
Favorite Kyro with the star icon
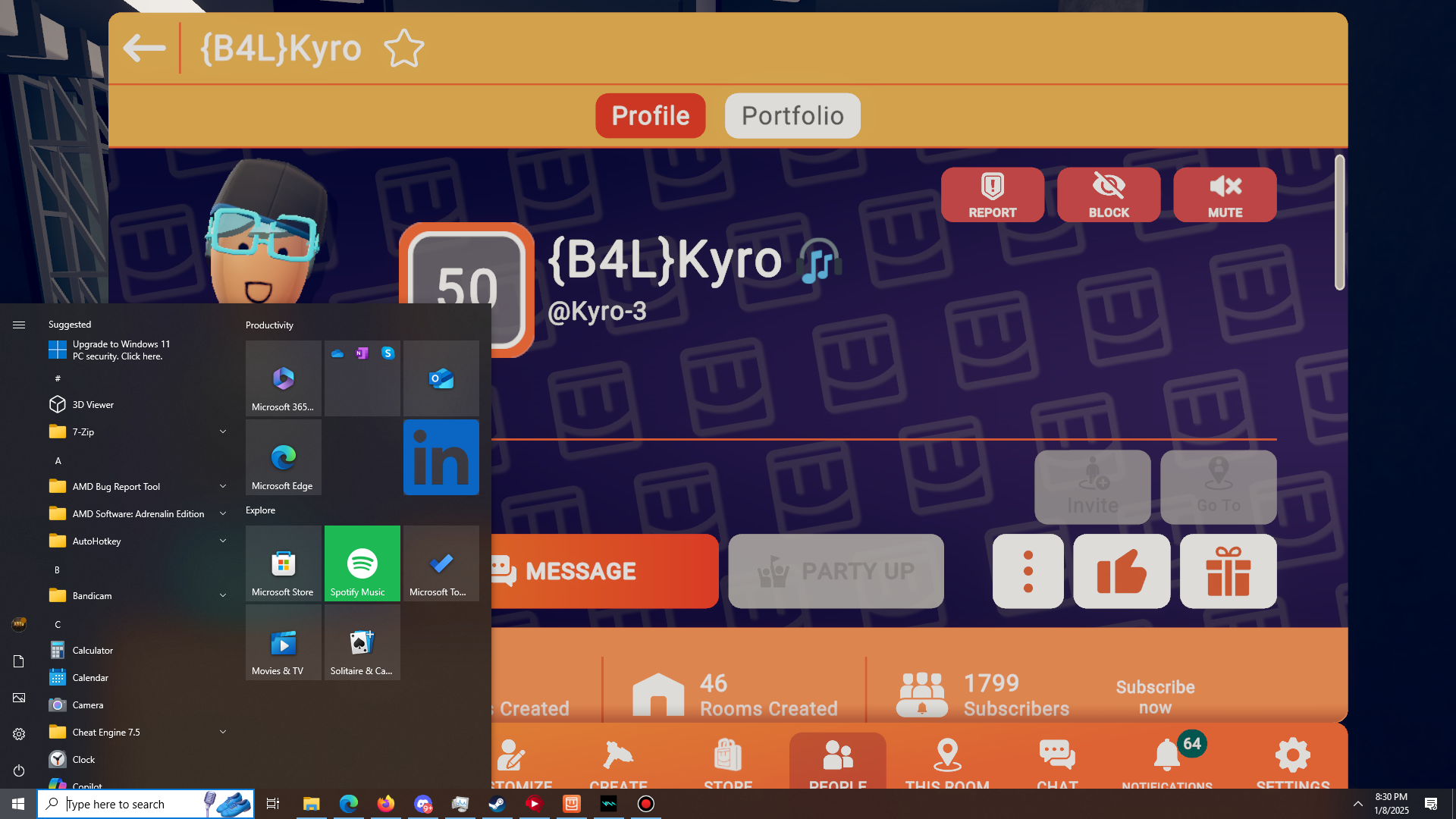pyautogui.click(x=403, y=49)
